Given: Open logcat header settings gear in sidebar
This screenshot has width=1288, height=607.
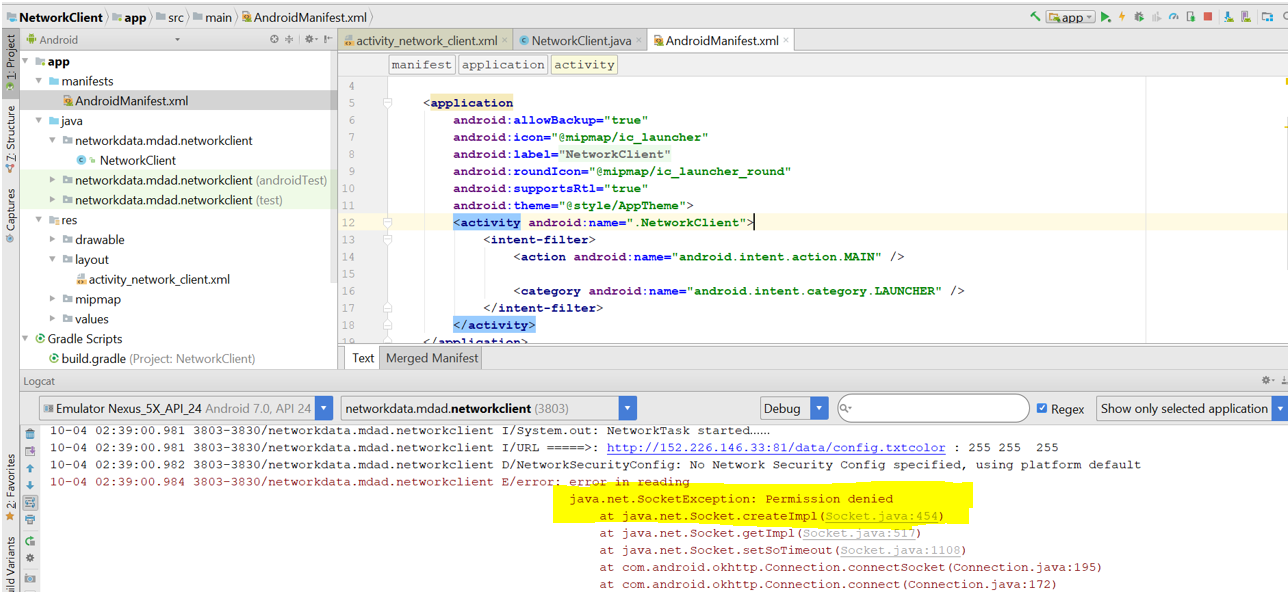Looking at the screenshot, I should pos(30,558).
